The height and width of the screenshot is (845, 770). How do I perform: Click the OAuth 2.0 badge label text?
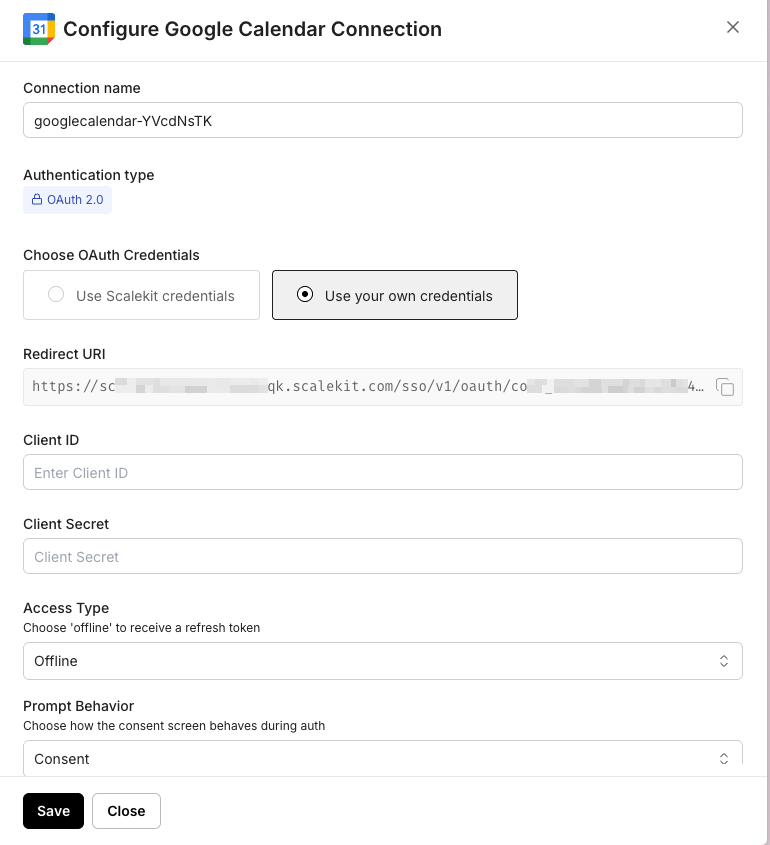pyautogui.click(x=75, y=200)
